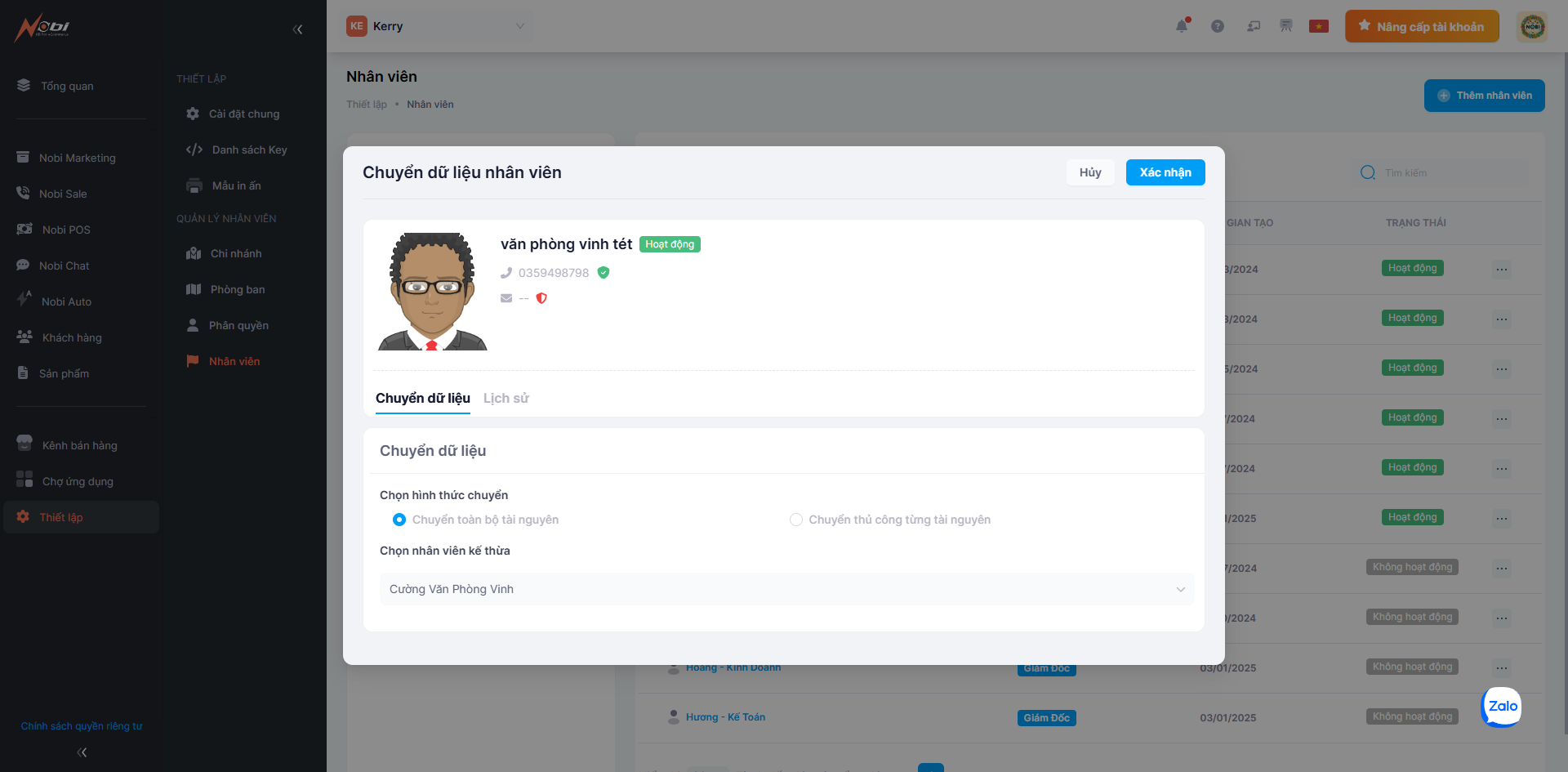The width and height of the screenshot is (1568, 772).
Task: Click the notification bell icon
Action: [1182, 26]
